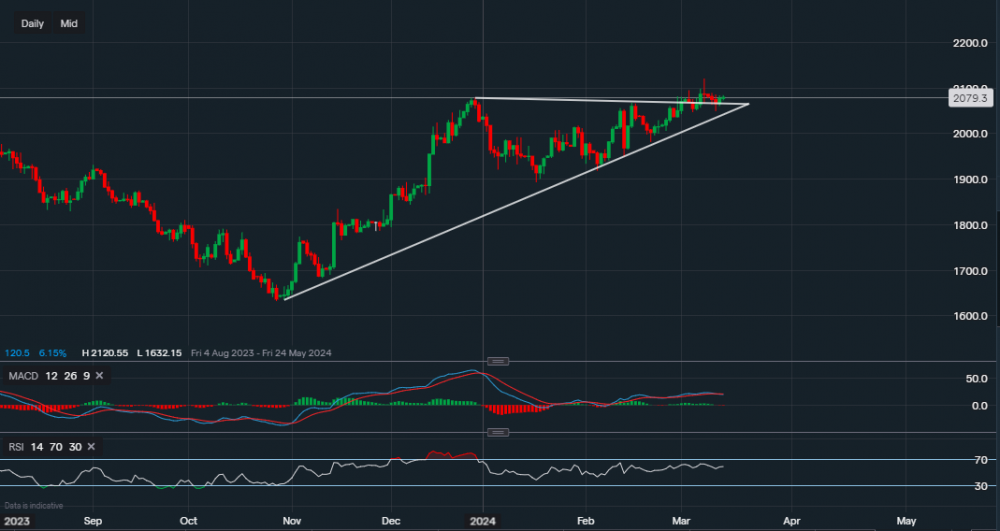Screen dimensions: 1000x531
Task: Grab the resize handle above RSI panel
Action: coord(497,432)
